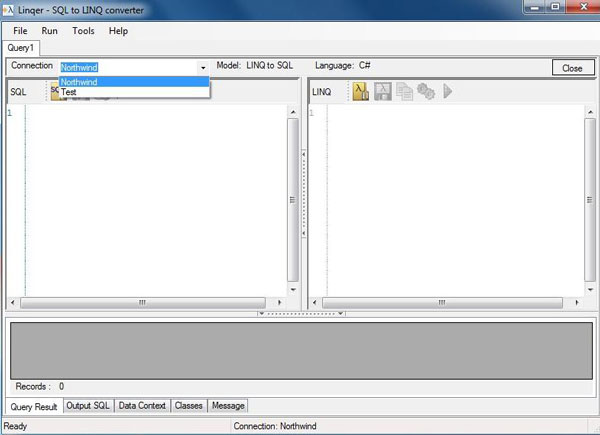Viewport: 600px width, 435px height.
Task: Click the copy pages icon in LINQ toolbar
Action: point(404,91)
